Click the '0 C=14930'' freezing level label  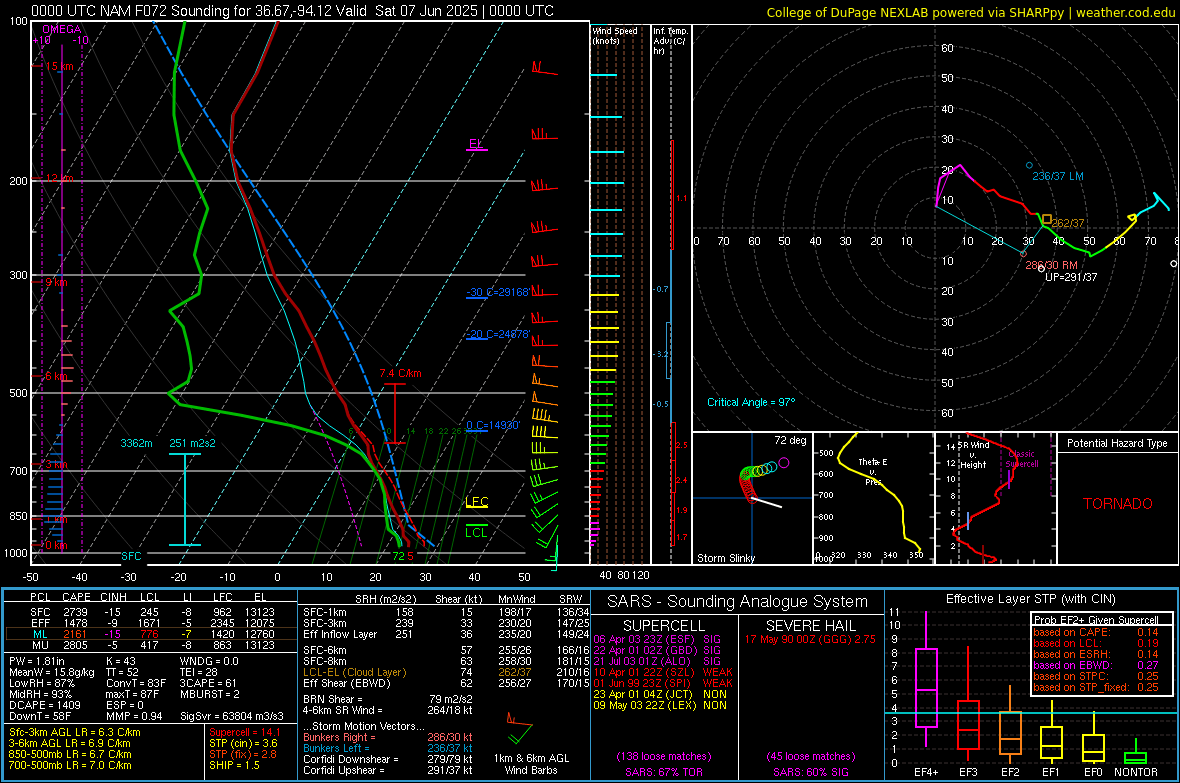pos(493,425)
